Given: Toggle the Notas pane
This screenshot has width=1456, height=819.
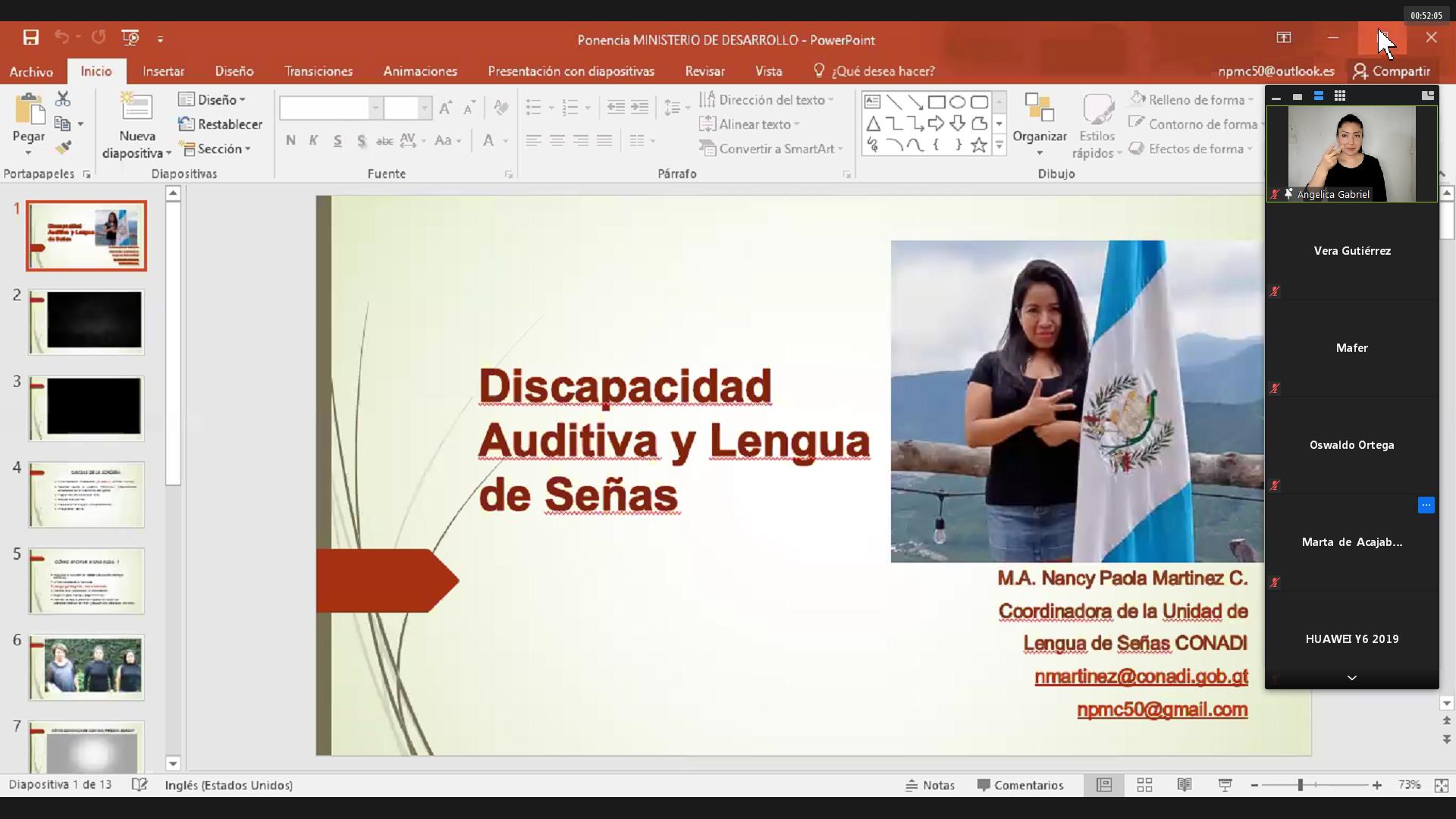Looking at the screenshot, I should pyautogui.click(x=930, y=785).
